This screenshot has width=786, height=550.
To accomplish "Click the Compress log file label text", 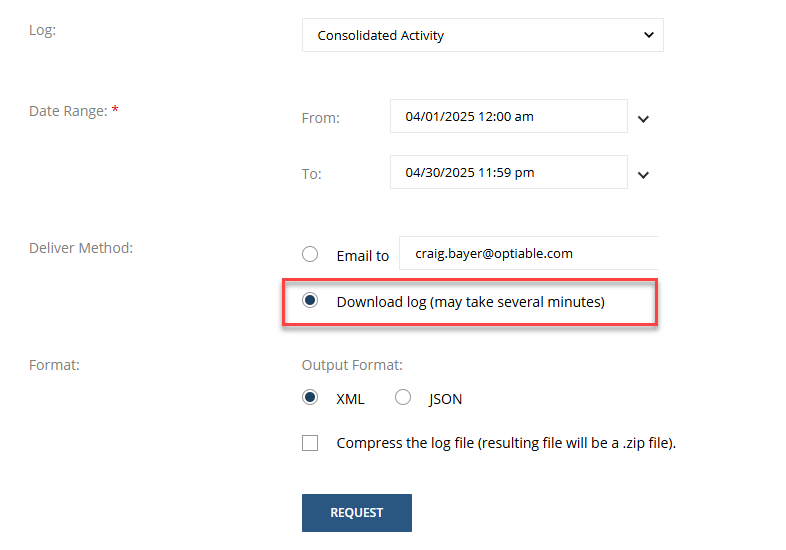I will click(506, 443).
